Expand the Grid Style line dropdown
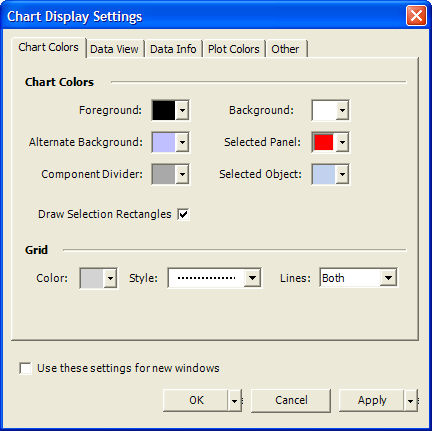Image resolution: width=432 pixels, height=431 pixels. tap(252, 278)
